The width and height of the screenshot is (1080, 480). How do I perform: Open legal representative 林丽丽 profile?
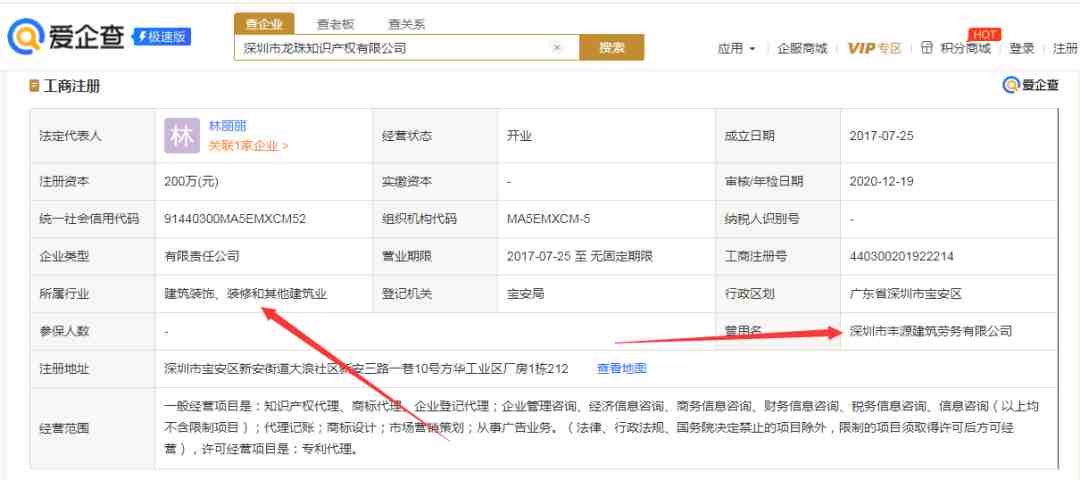coord(227,126)
